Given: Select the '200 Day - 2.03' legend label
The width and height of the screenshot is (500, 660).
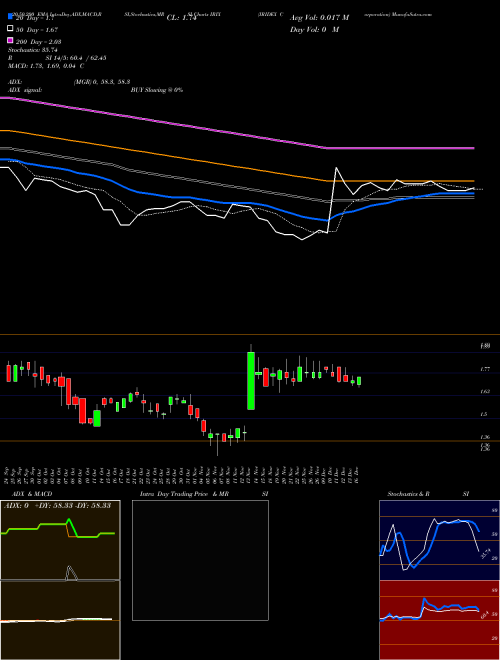Looking at the screenshot, I should (38, 42).
